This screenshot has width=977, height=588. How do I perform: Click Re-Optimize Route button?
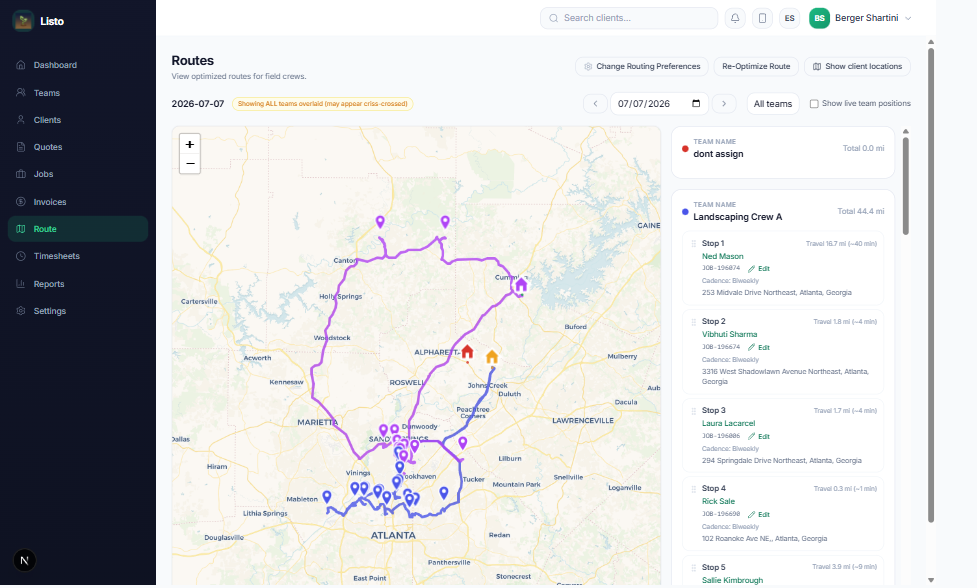[x=756, y=66]
